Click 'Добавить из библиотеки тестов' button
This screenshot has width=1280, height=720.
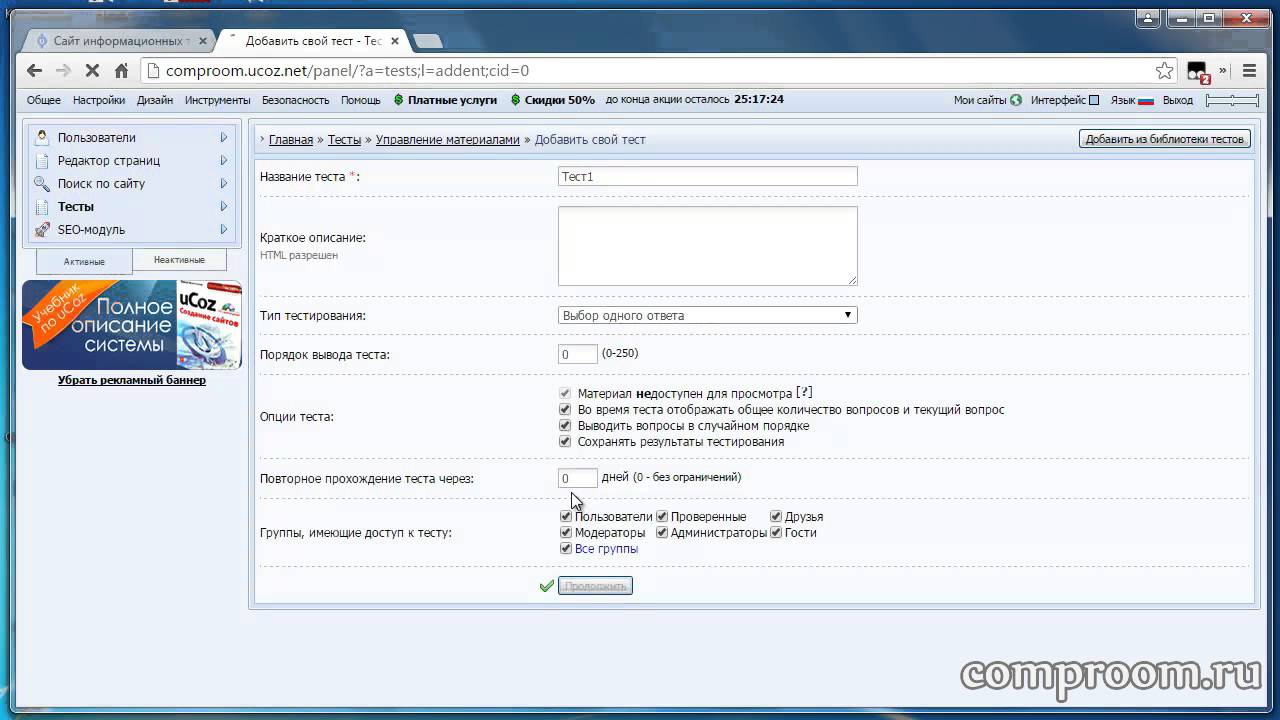click(x=1165, y=139)
